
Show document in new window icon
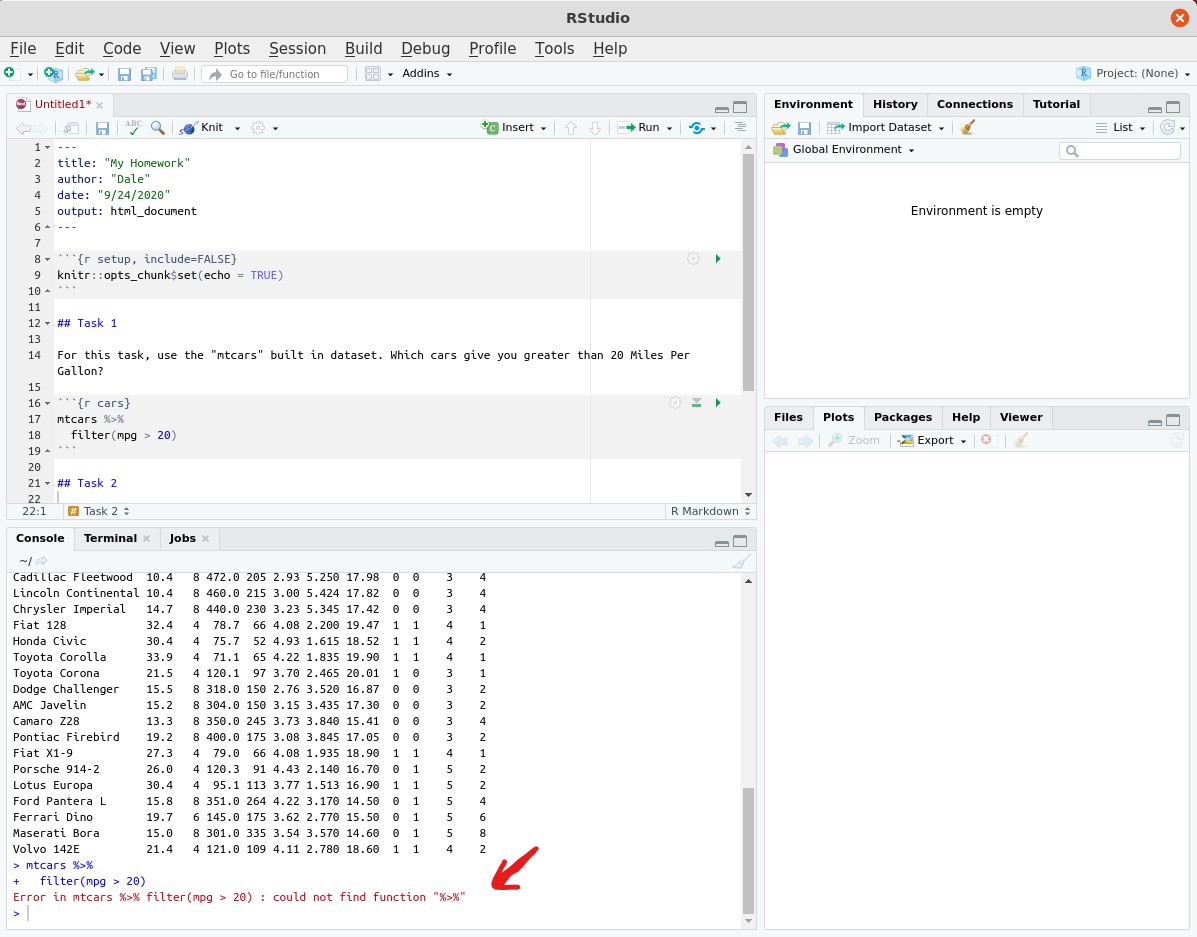[71, 128]
